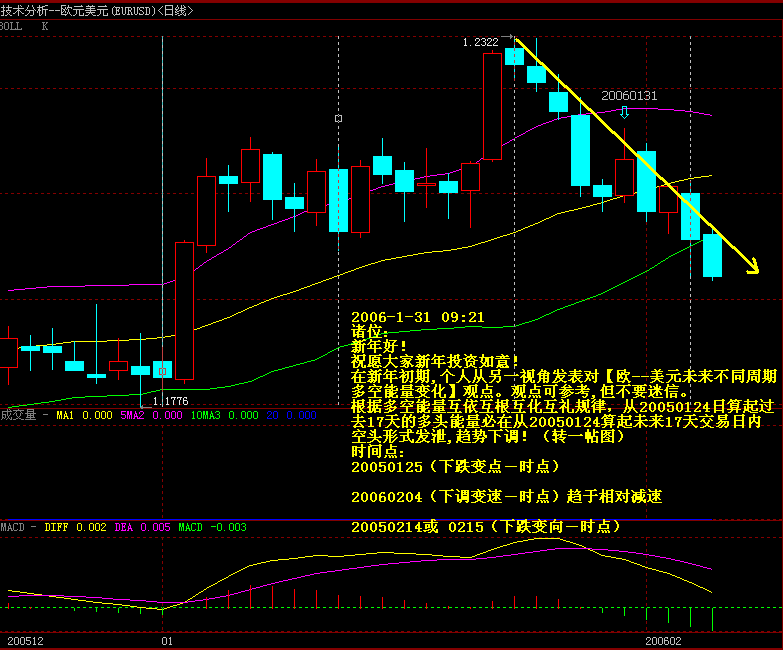Click the green 10MA3 0.000 value
The width and height of the screenshot is (783, 650).
[x=225, y=415]
